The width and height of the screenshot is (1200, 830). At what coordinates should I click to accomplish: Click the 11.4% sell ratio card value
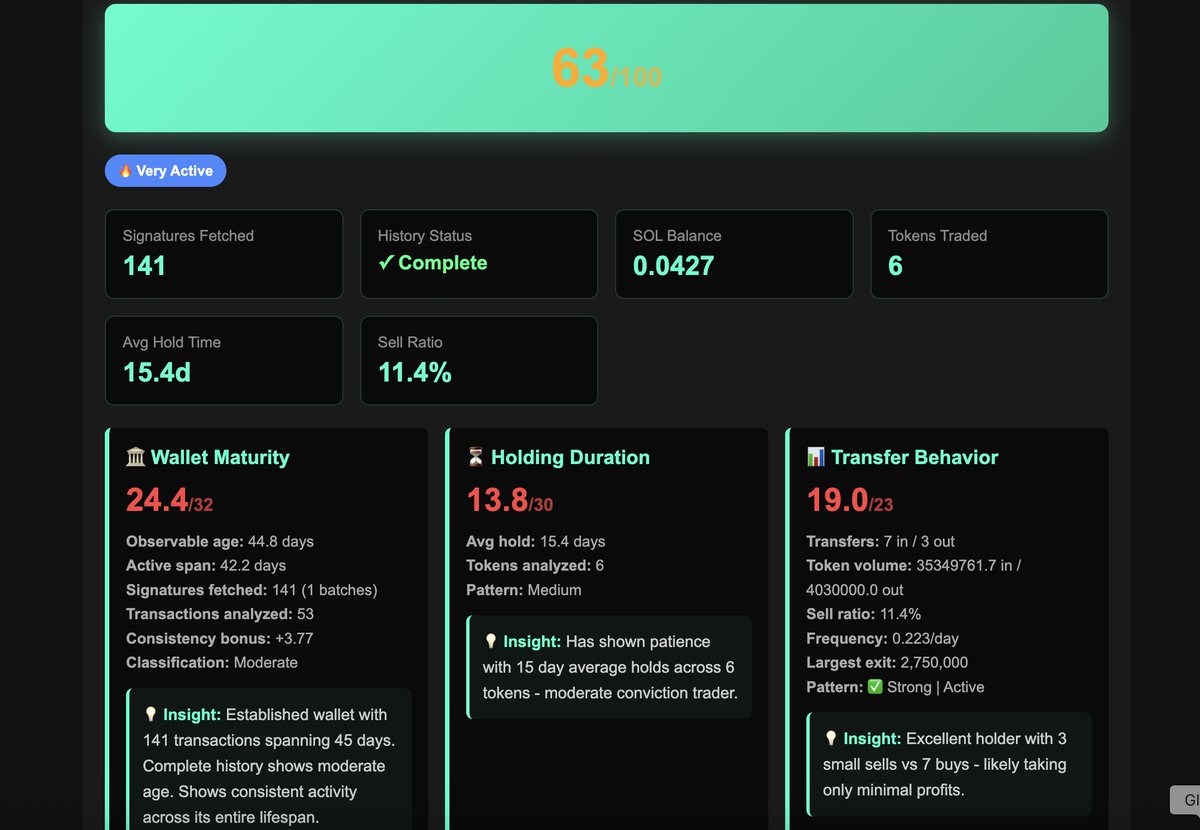(x=415, y=373)
